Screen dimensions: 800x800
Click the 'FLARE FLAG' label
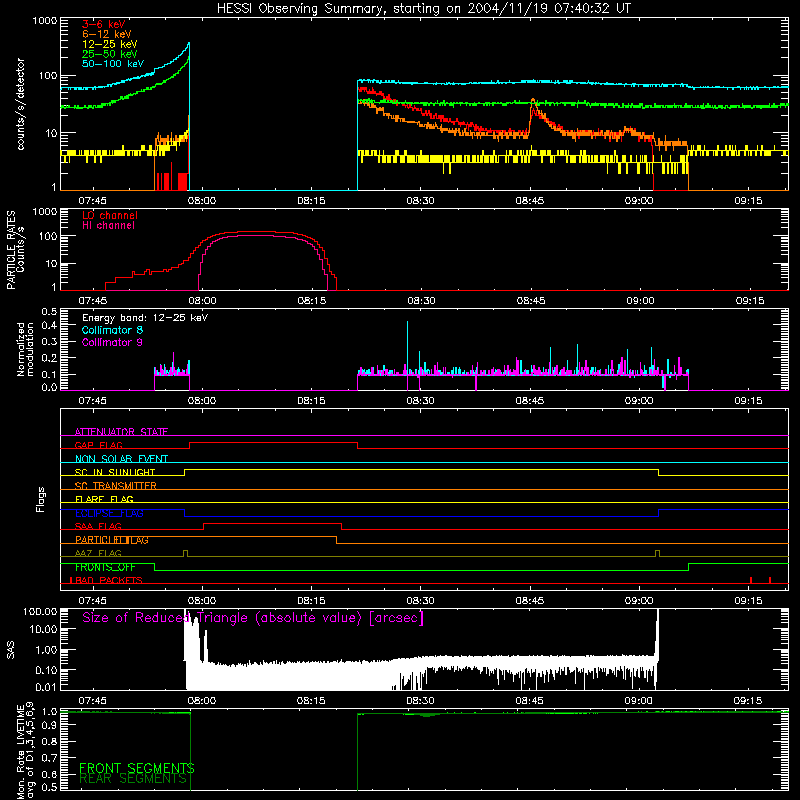[104, 499]
